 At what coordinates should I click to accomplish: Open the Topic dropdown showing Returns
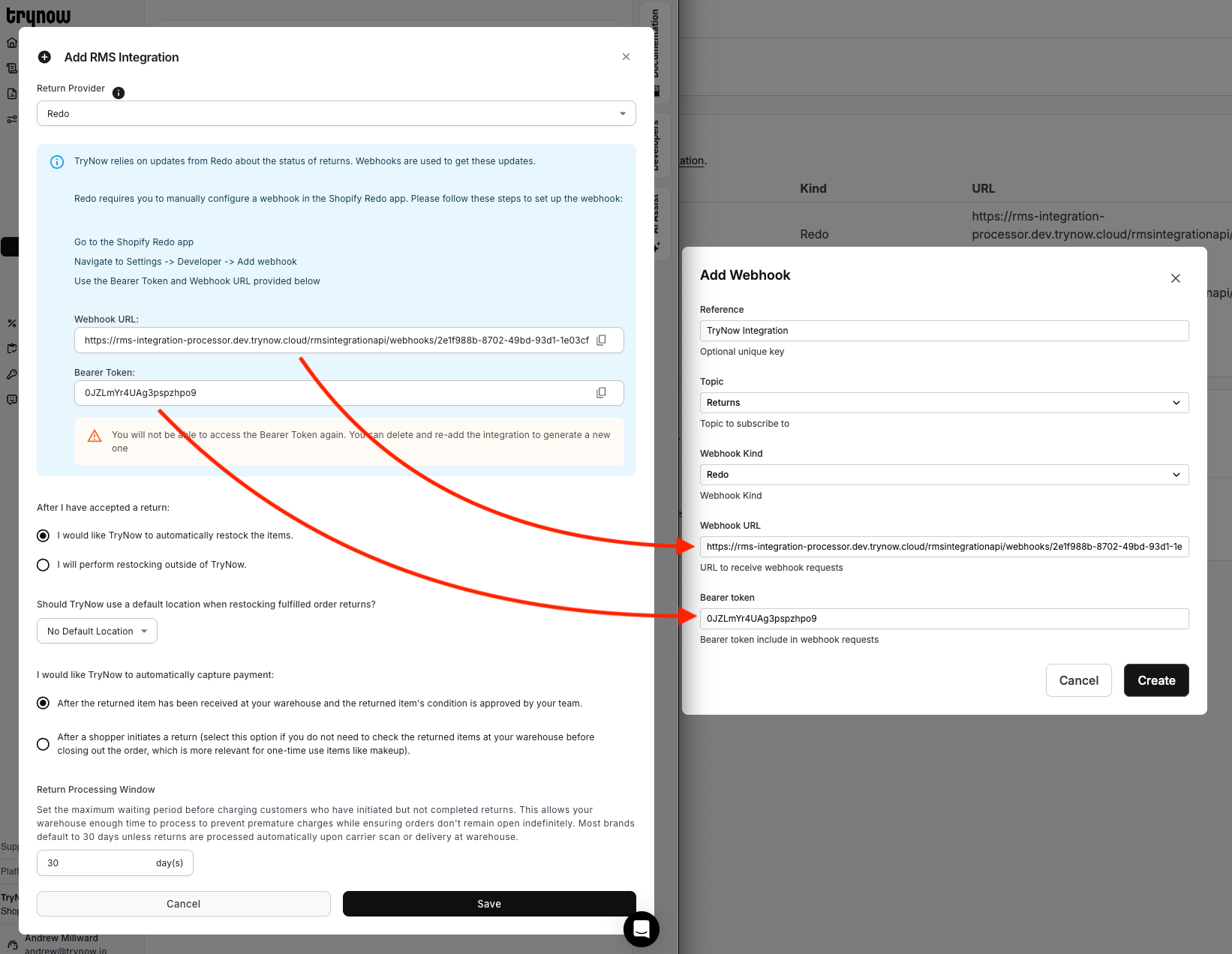(x=944, y=403)
